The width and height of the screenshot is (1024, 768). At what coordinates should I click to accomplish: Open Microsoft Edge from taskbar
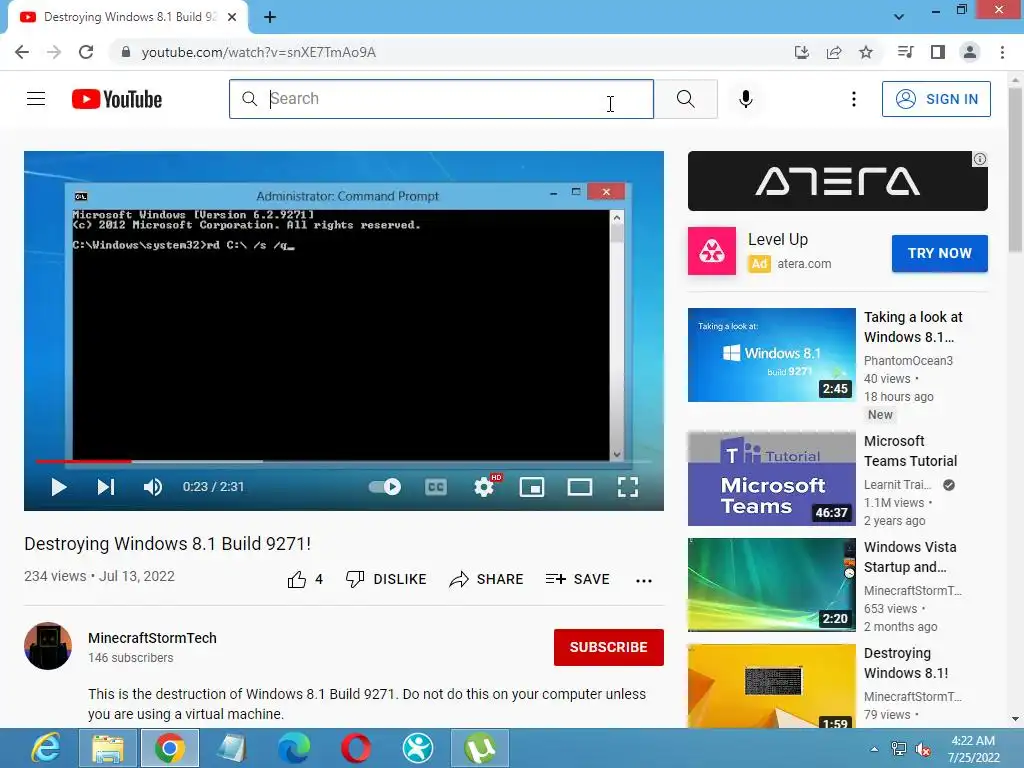pyautogui.click(x=294, y=748)
